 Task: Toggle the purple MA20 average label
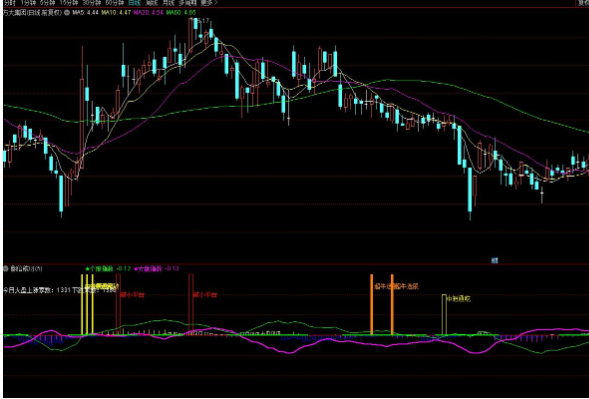point(148,12)
